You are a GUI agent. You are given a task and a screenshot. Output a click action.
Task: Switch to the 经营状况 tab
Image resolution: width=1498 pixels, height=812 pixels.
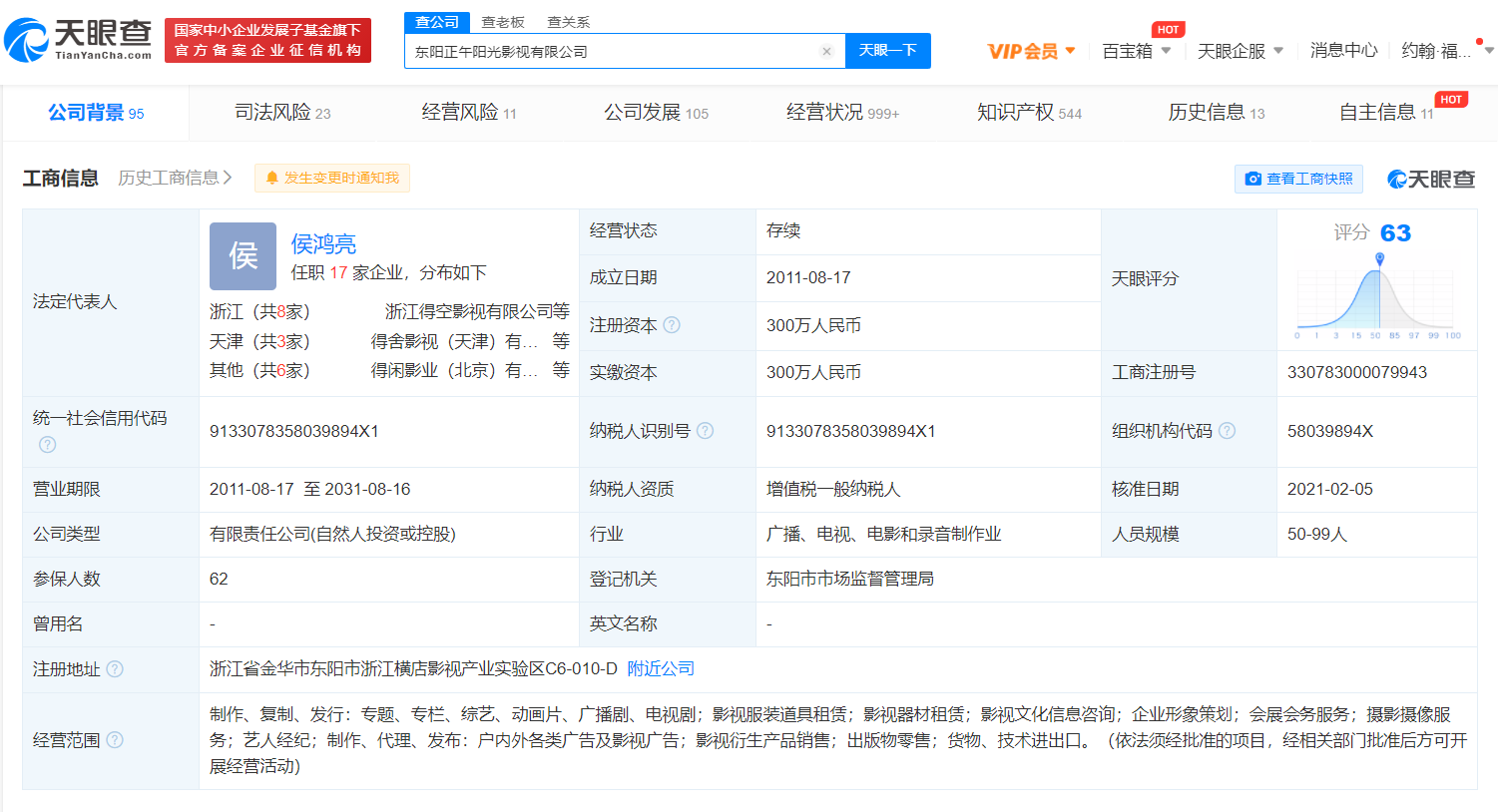click(842, 113)
